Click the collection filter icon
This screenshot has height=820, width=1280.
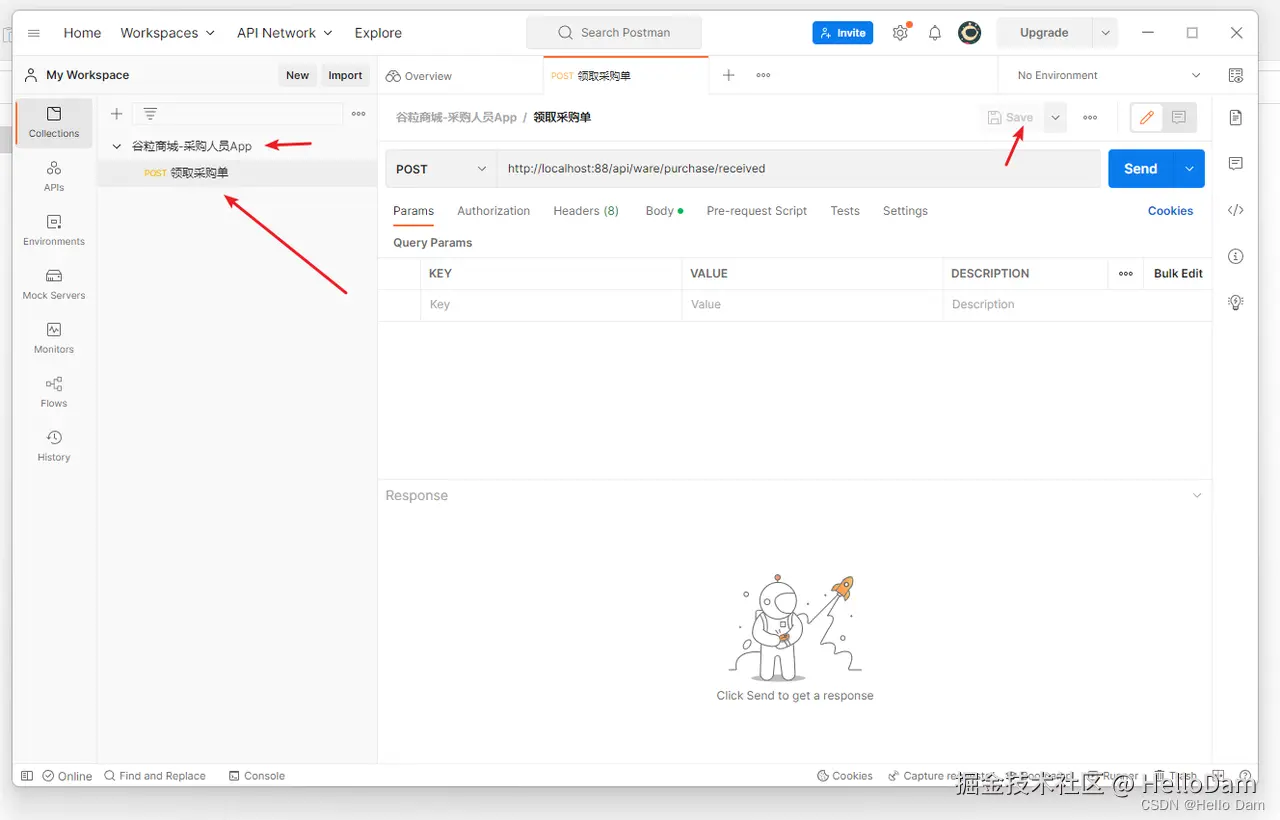(150, 114)
